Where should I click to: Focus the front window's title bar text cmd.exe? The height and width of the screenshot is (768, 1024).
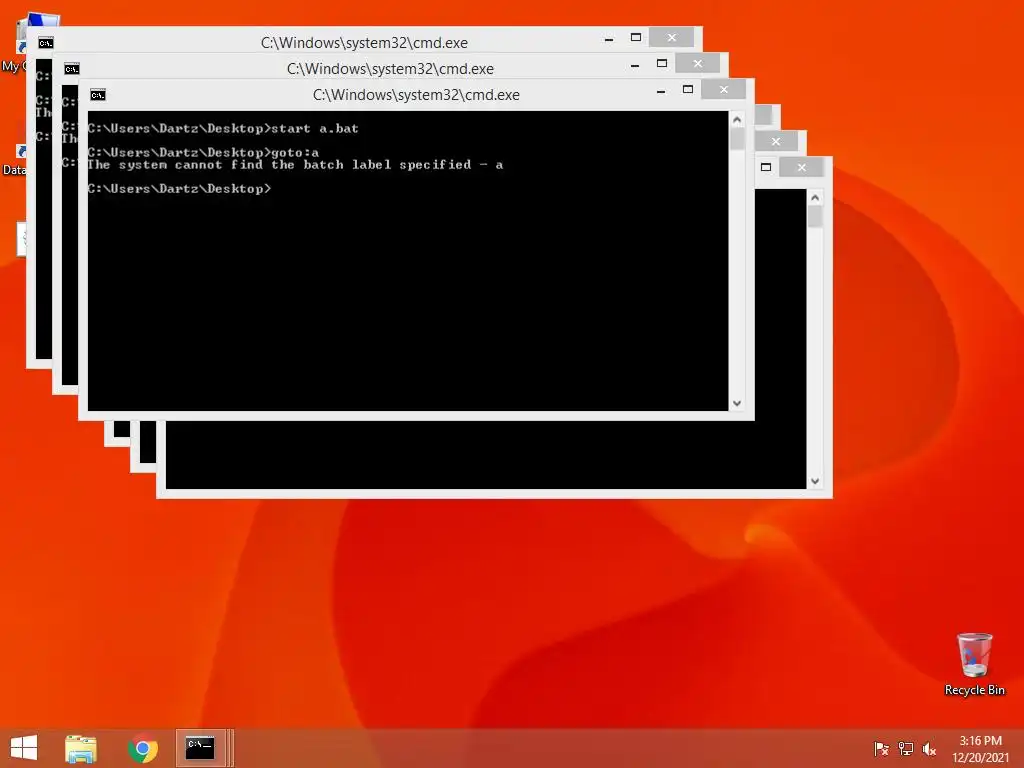click(416, 95)
